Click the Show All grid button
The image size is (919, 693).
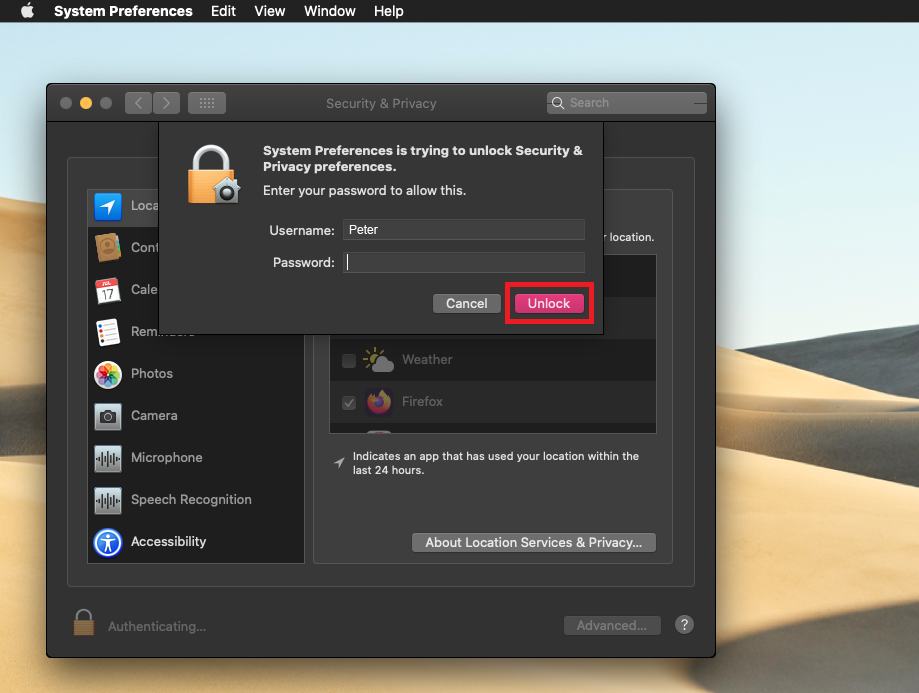coord(206,103)
